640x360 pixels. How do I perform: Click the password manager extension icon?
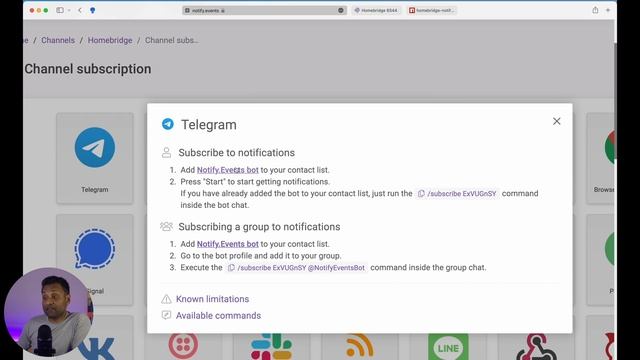click(x=93, y=10)
